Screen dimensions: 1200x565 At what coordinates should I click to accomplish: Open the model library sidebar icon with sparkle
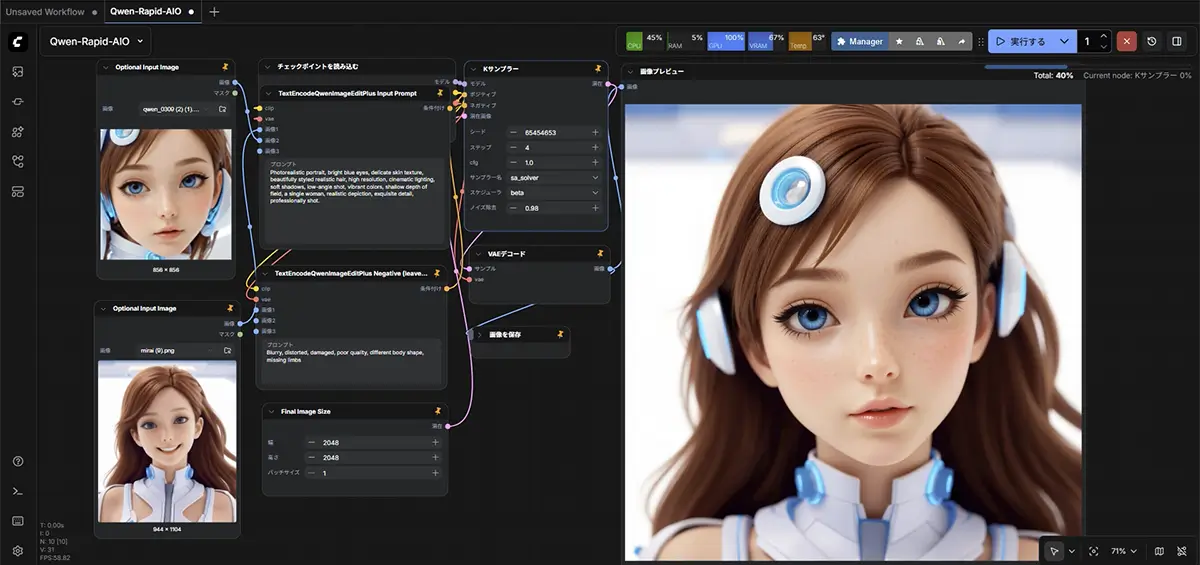(17, 131)
